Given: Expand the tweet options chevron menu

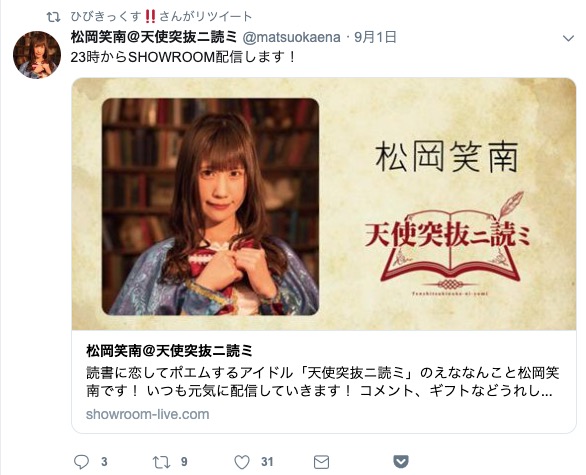Looking at the screenshot, I should pyautogui.click(x=568, y=38).
